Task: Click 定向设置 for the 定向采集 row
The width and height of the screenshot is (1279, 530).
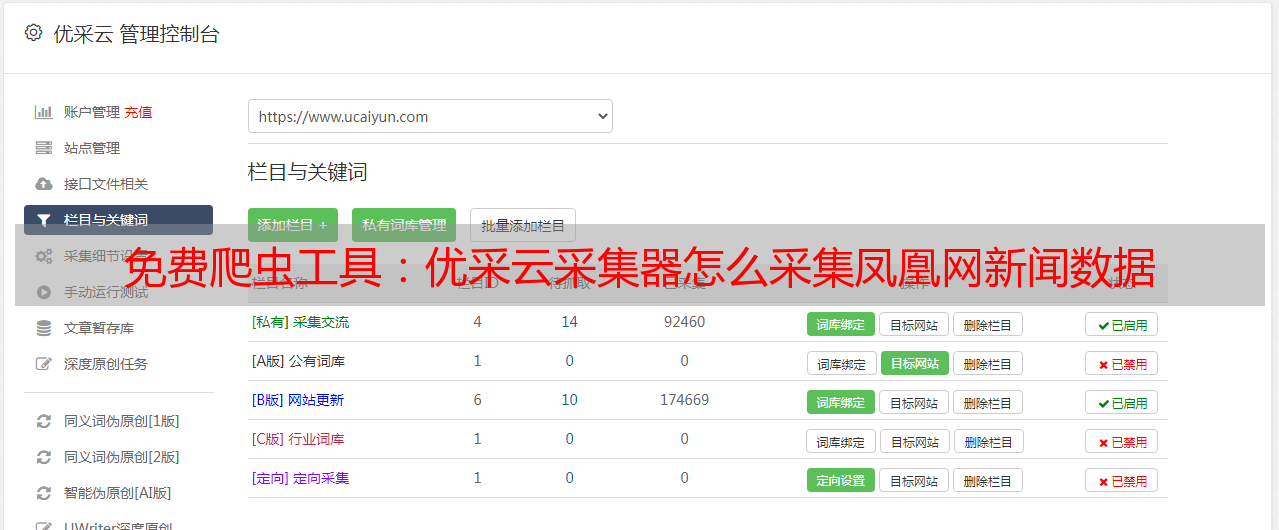Action: [x=841, y=480]
